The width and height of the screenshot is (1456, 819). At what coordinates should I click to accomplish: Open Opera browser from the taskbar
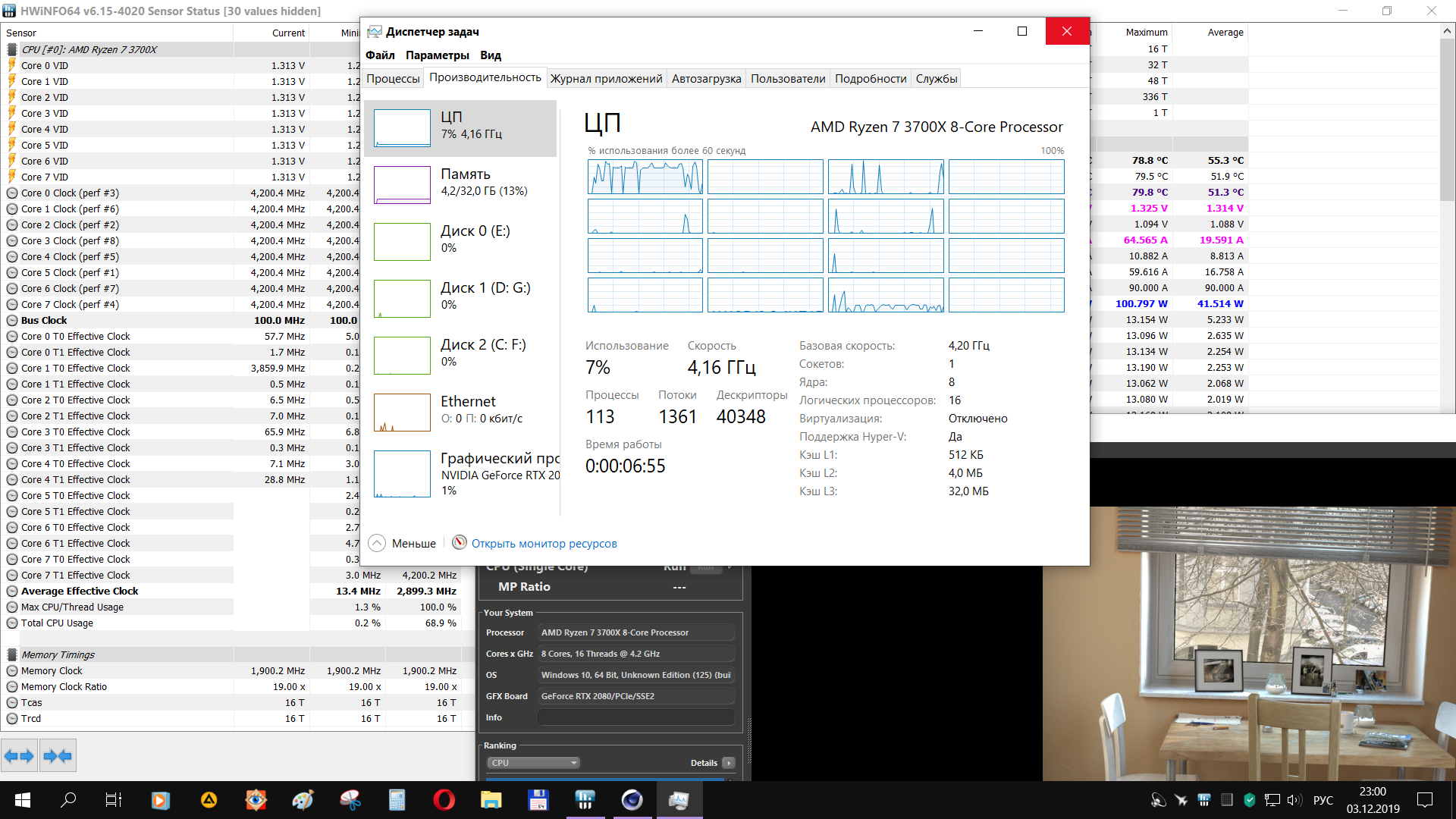444,799
